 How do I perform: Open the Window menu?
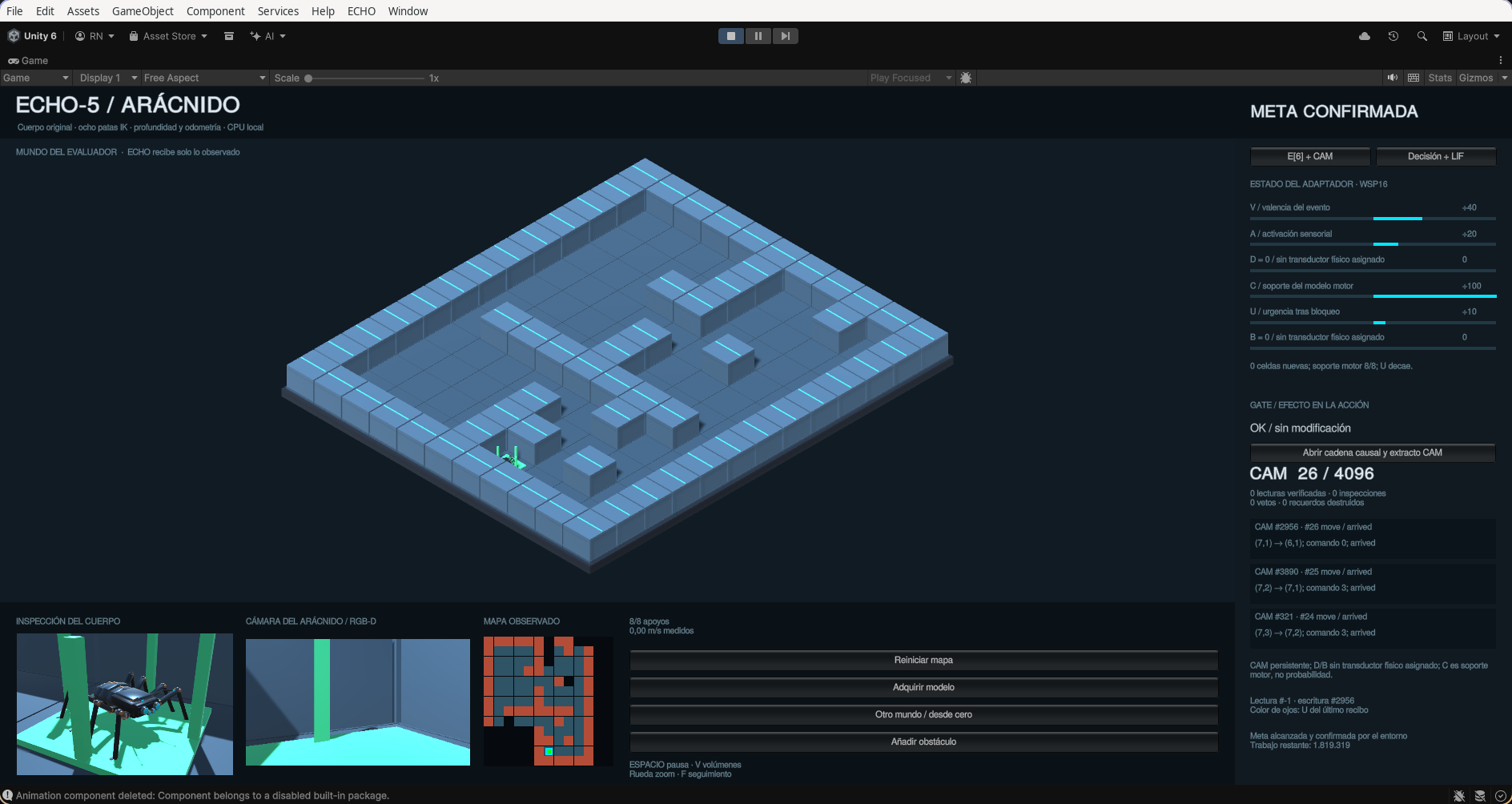tap(408, 11)
